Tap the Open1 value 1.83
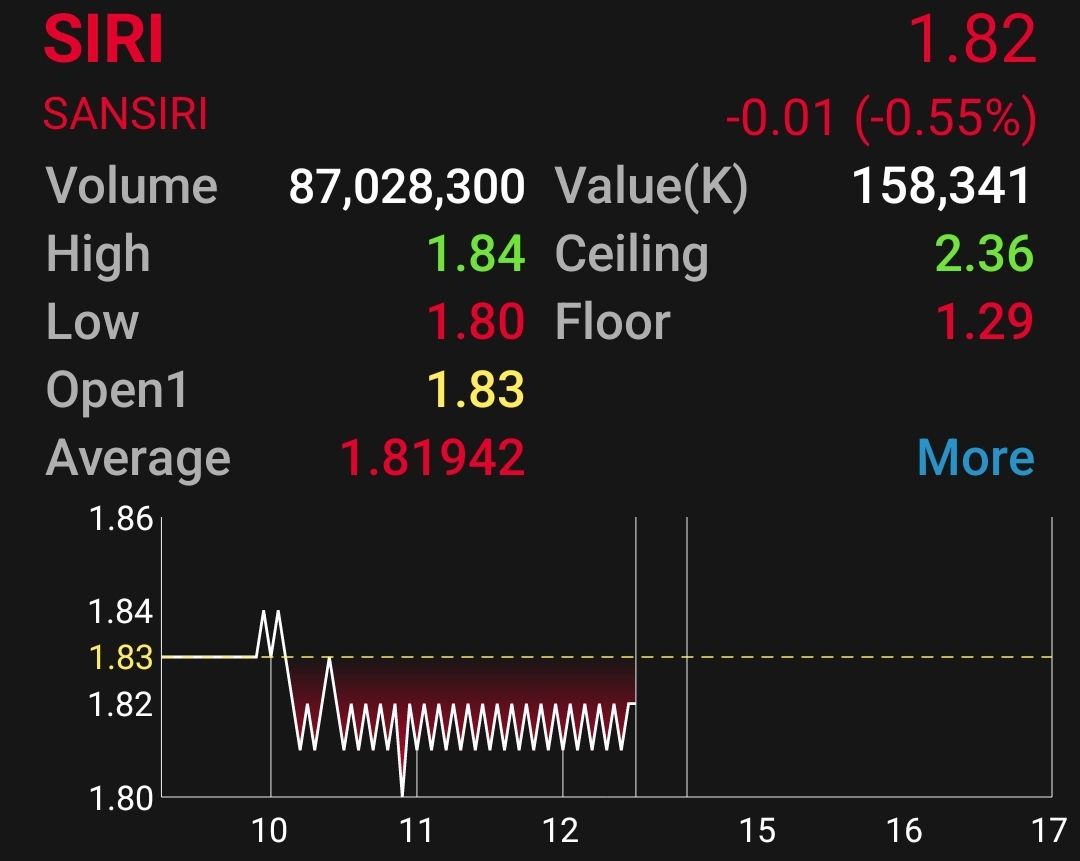Screen dimensions: 1080x861 click(476, 389)
